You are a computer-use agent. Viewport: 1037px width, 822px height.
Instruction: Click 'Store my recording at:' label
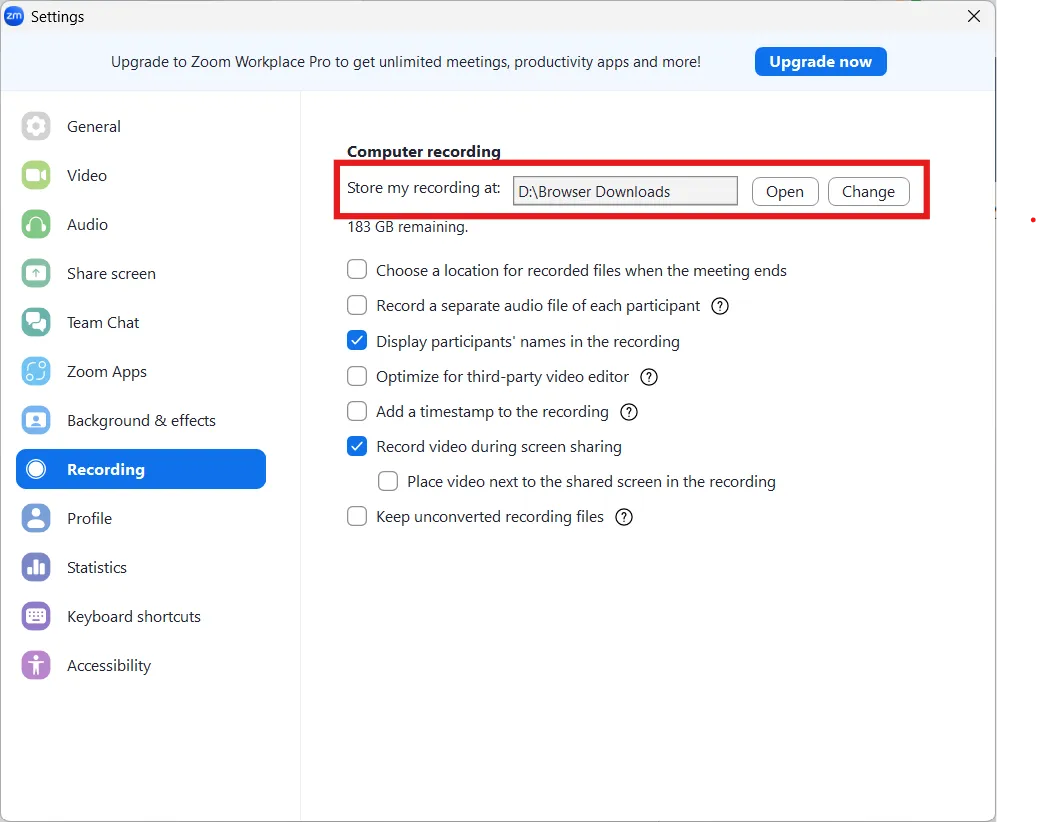[424, 188]
